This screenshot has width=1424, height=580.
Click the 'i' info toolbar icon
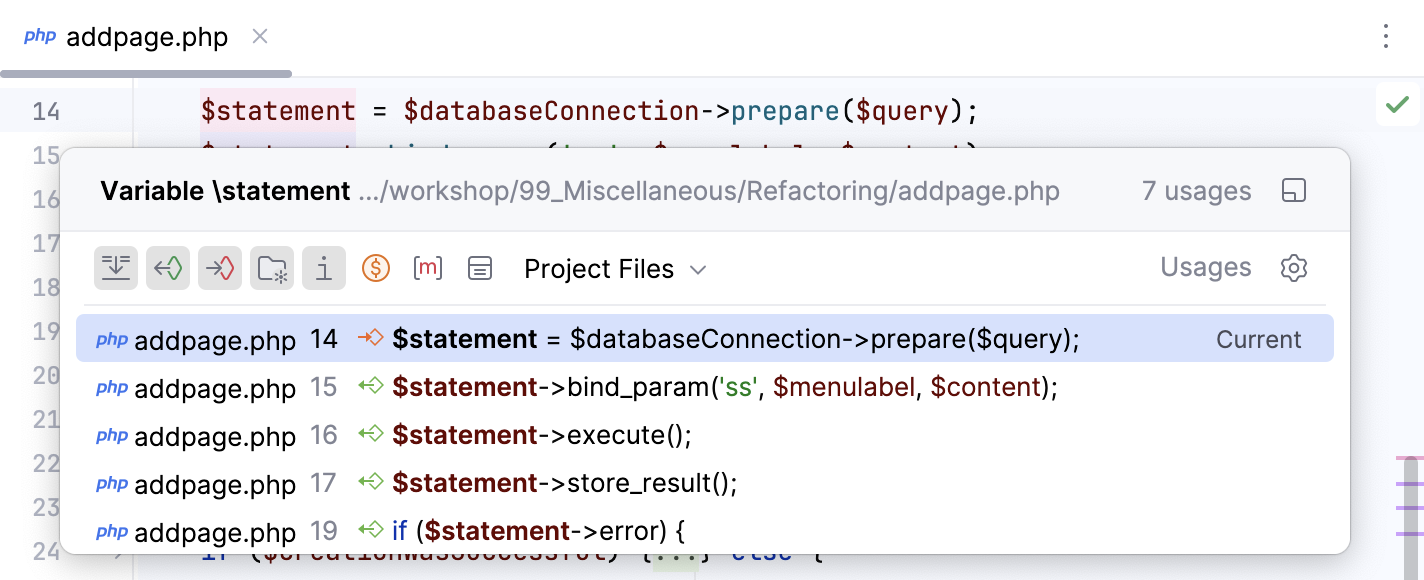click(x=324, y=268)
